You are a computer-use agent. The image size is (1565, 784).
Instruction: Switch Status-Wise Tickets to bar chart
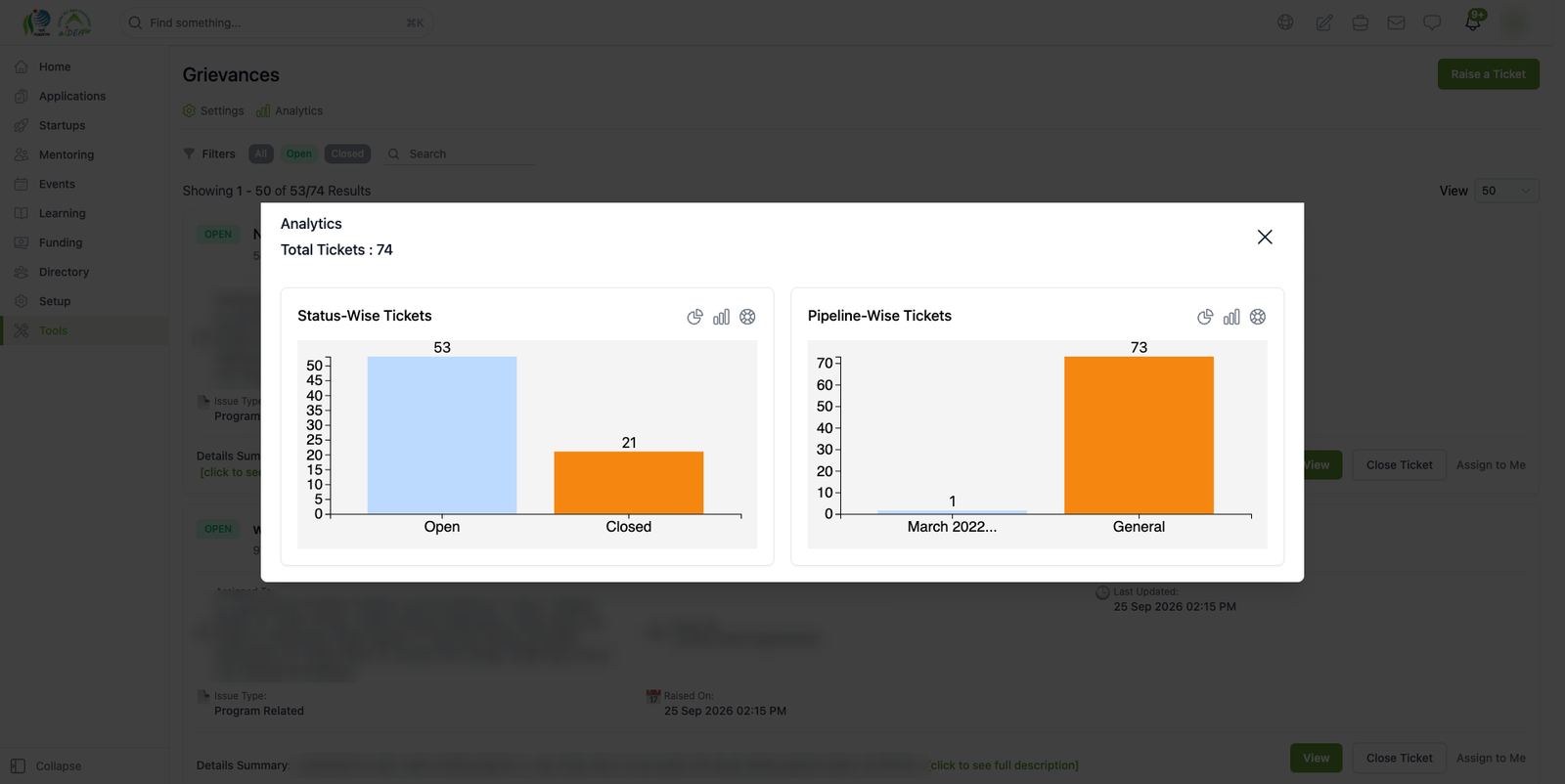[721, 317]
